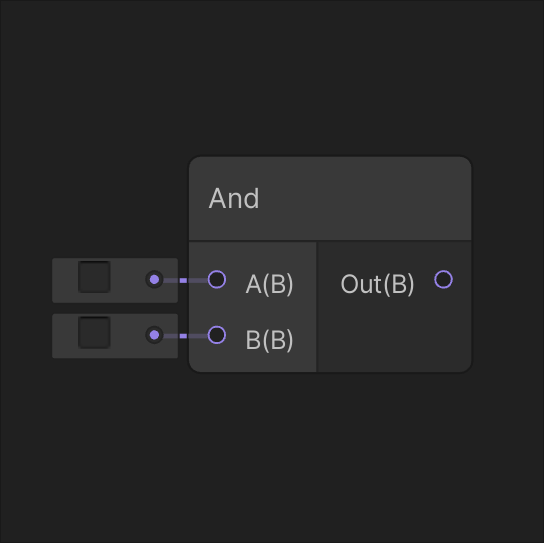
Task: Click the Out(B) output port circle
Action: pyautogui.click(x=443, y=279)
